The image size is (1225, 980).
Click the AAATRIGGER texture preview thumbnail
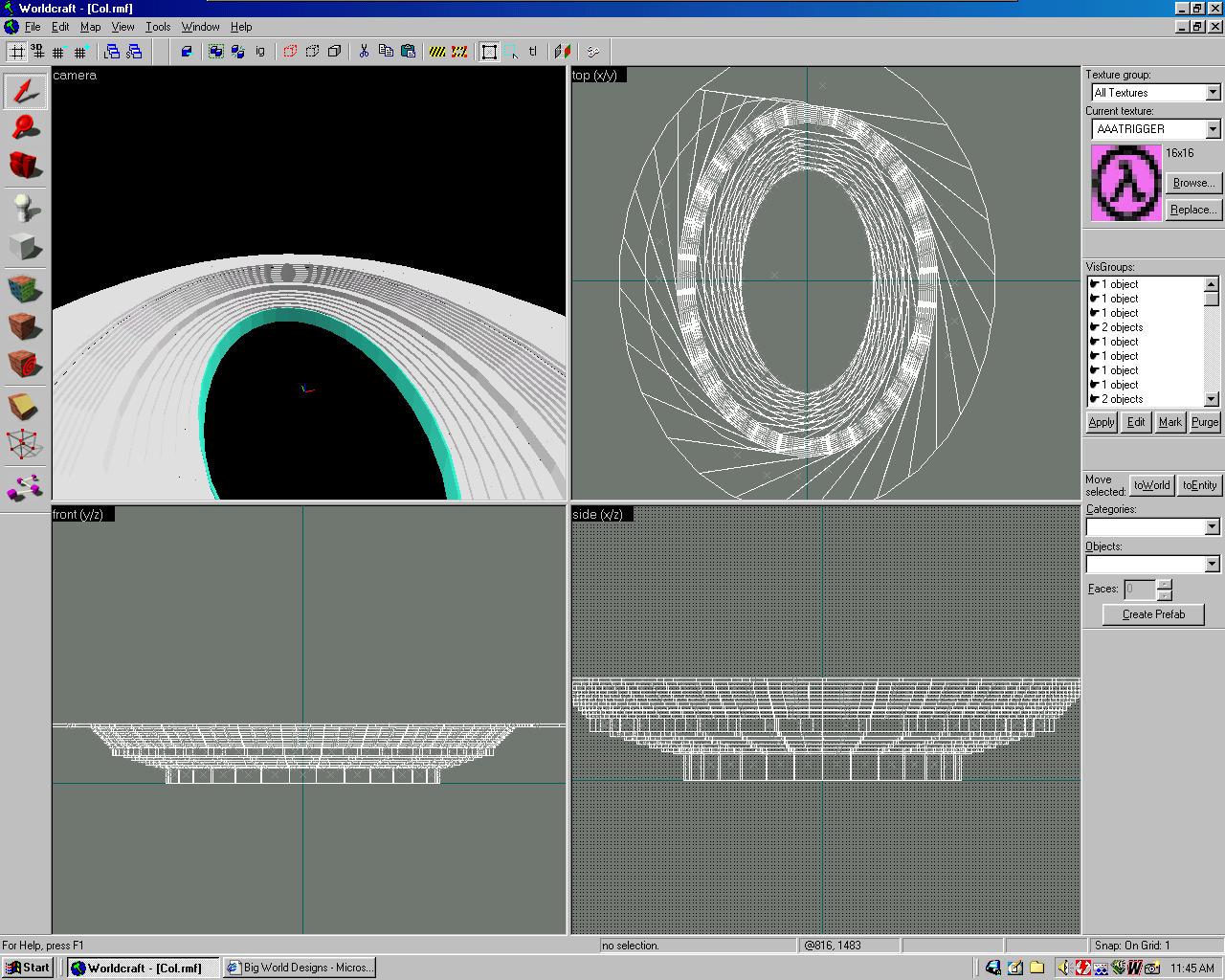coord(1126,183)
